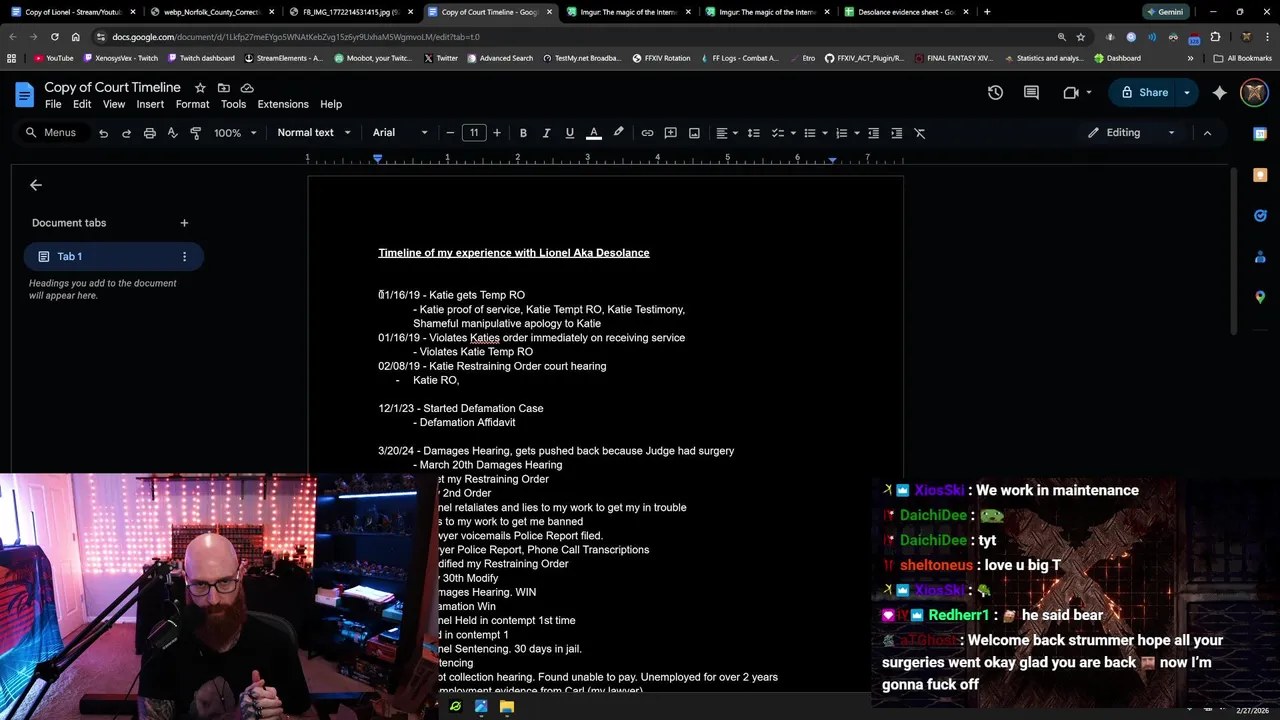Open the Editing mode dropdown
This screenshot has height=720, width=1280.
1131,133
